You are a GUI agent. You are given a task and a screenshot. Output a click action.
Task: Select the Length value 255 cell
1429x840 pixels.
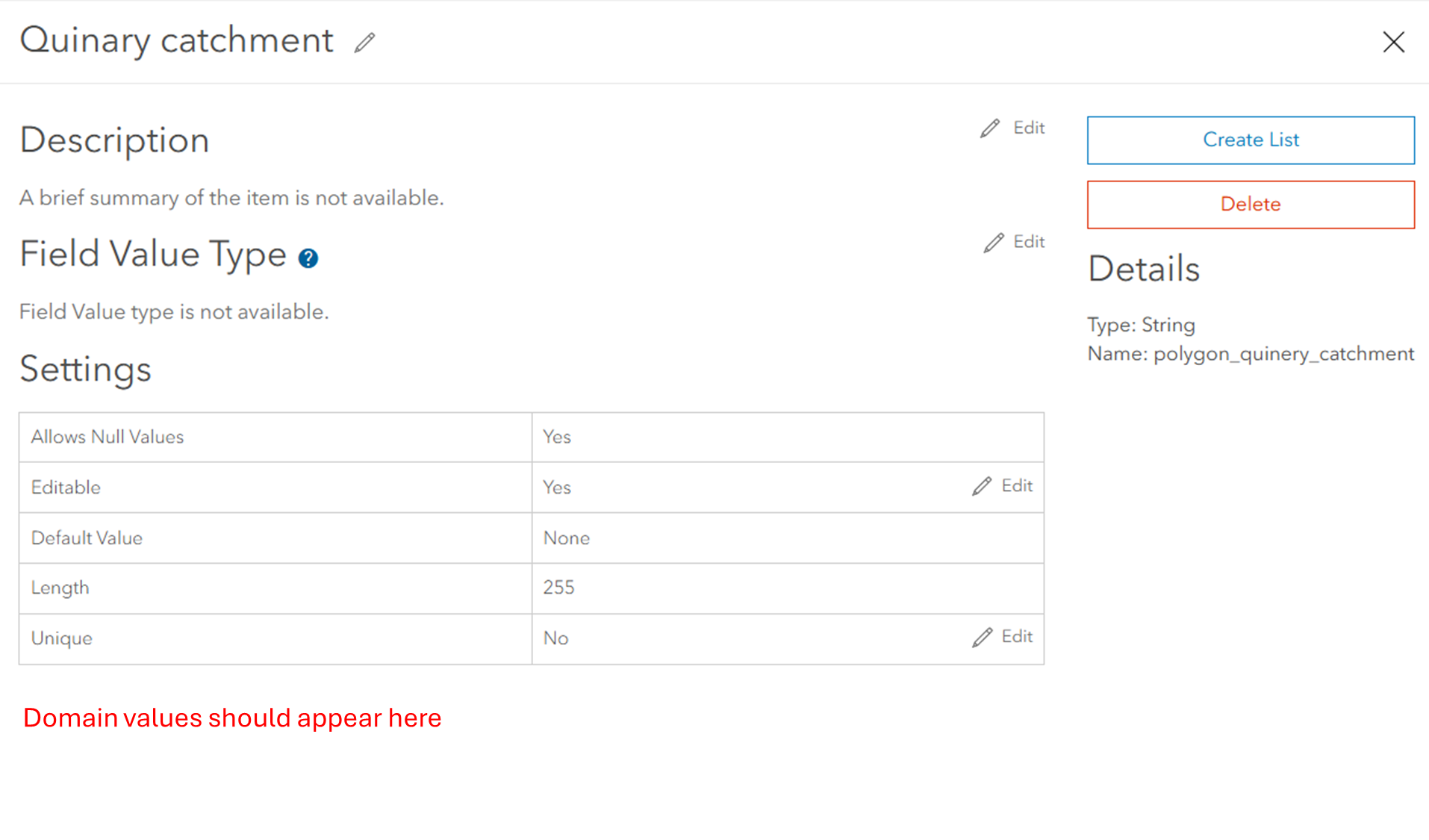(x=558, y=588)
